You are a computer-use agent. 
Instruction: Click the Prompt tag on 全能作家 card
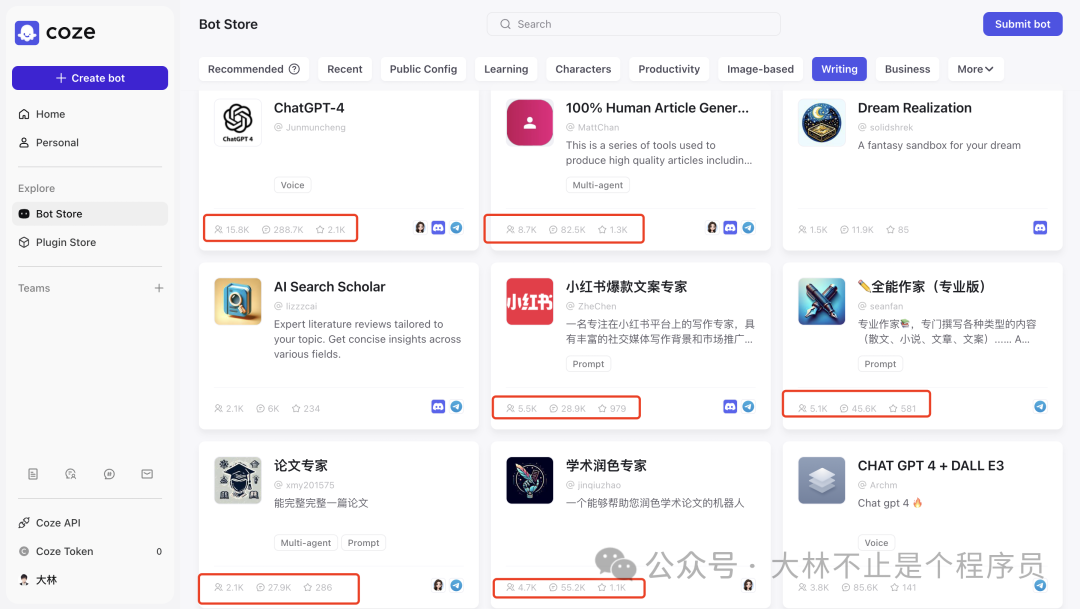coord(880,364)
